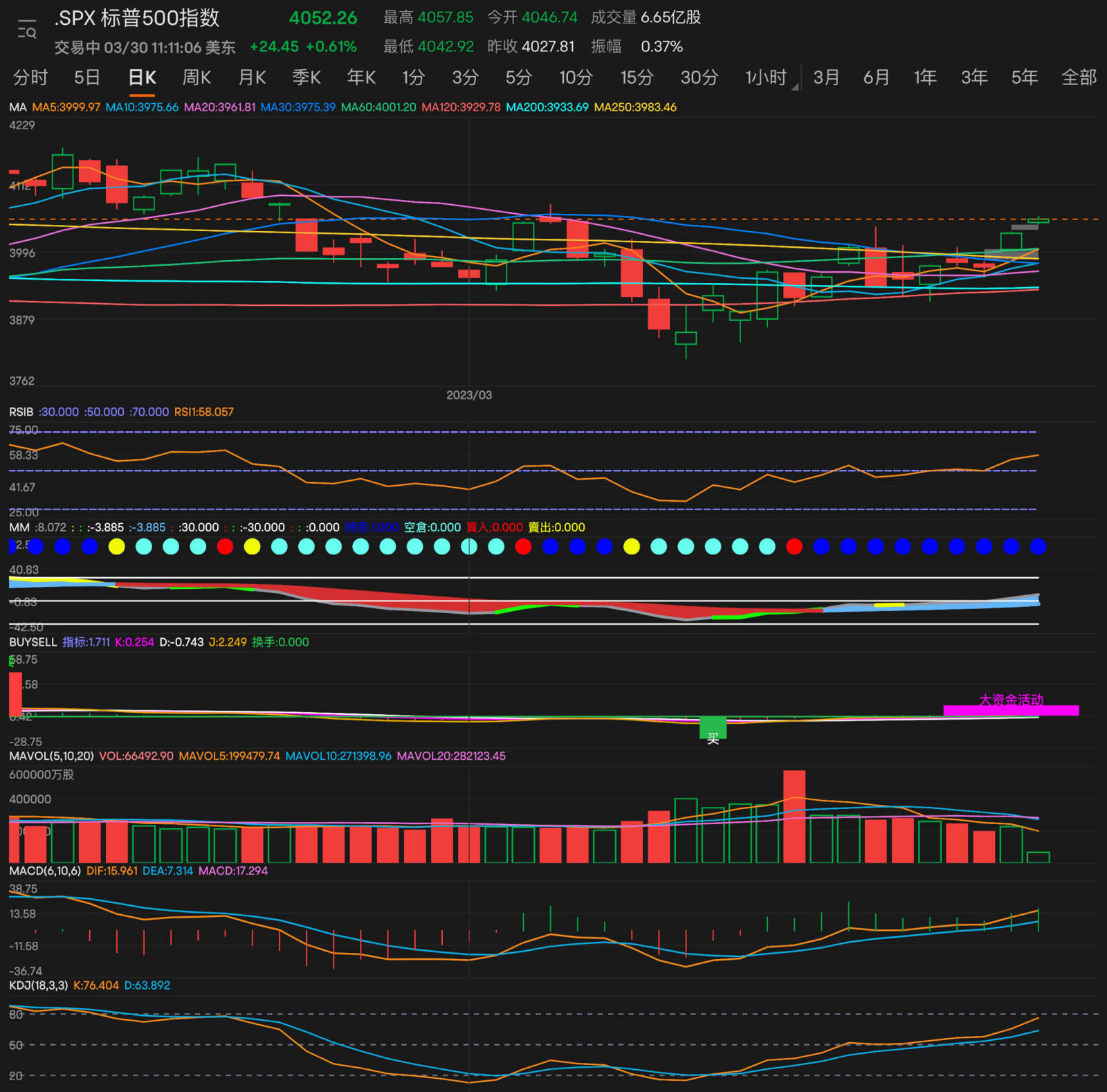Image resolution: width=1107 pixels, height=1092 pixels.
Task: Click the MA10:3975.66 indicator label
Action: [x=142, y=107]
